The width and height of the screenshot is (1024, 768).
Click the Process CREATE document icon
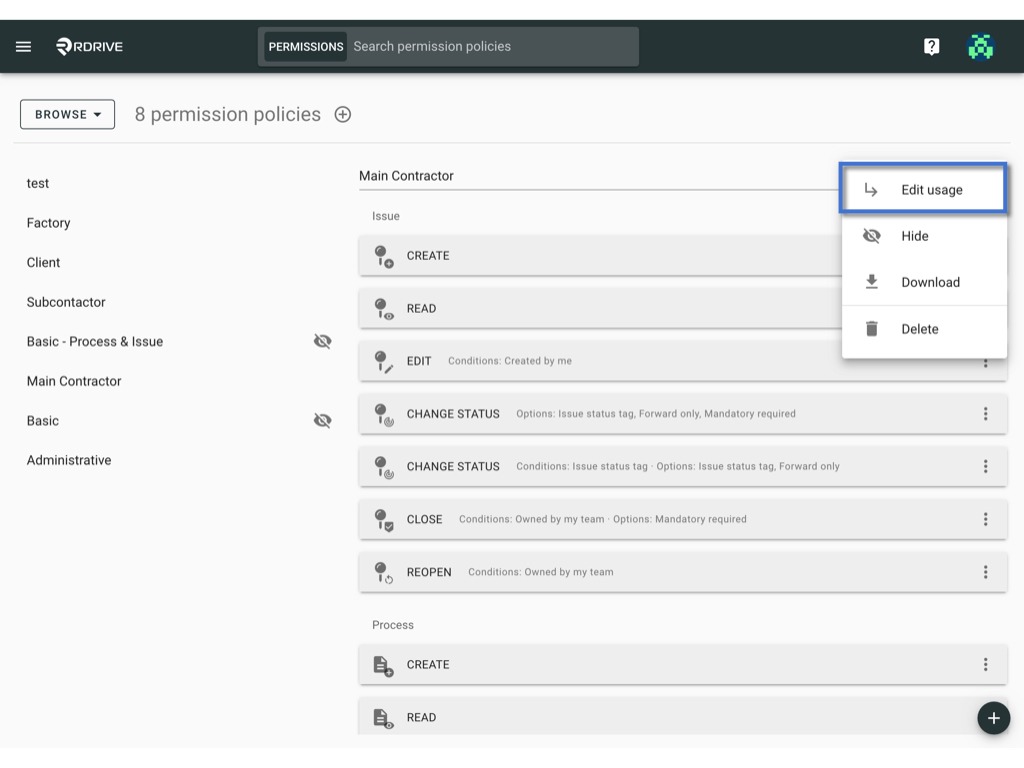coord(384,665)
